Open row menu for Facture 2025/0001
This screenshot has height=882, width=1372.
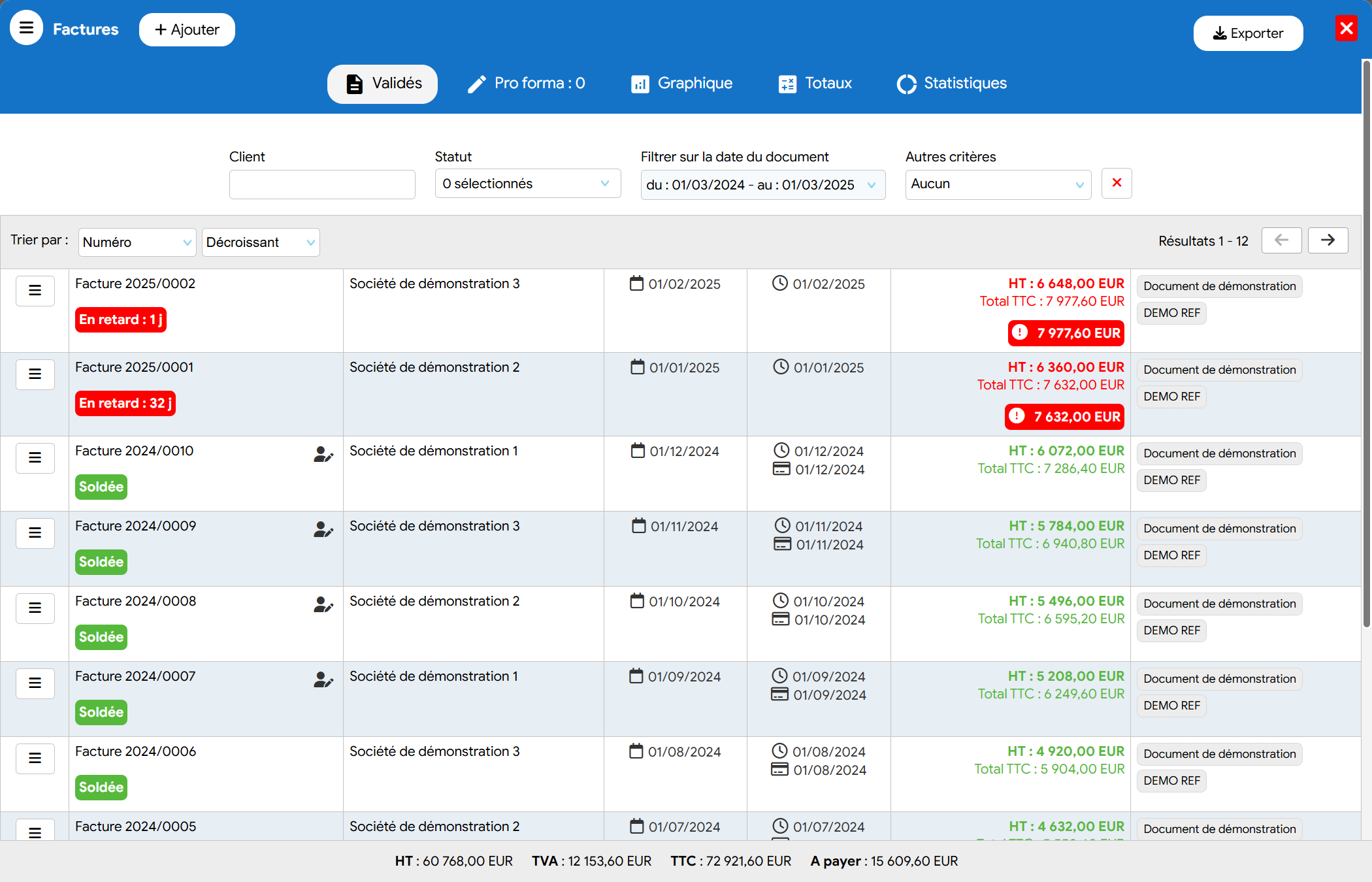click(x=35, y=374)
